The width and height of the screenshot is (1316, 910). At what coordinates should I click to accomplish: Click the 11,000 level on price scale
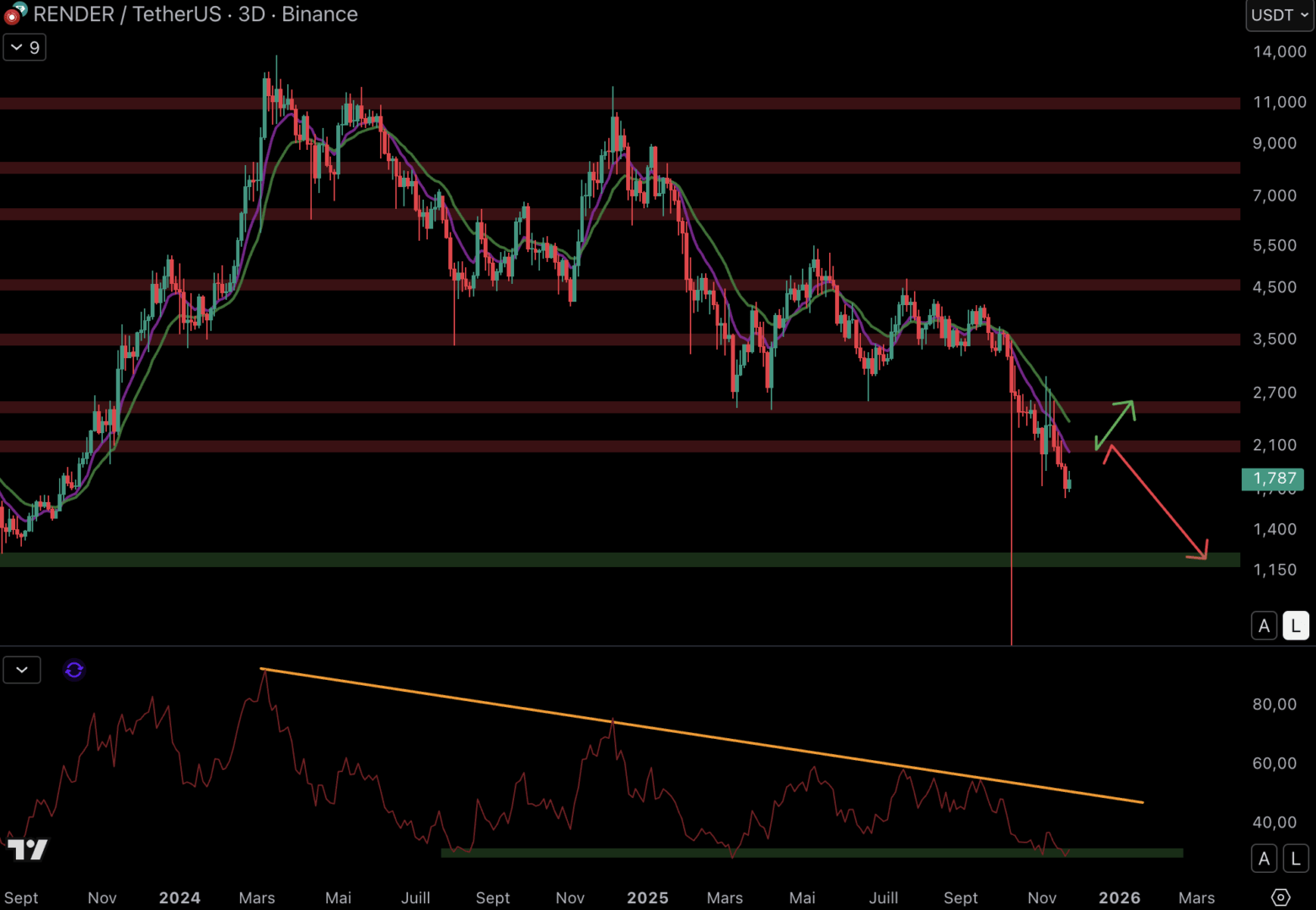pyautogui.click(x=1279, y=102)
